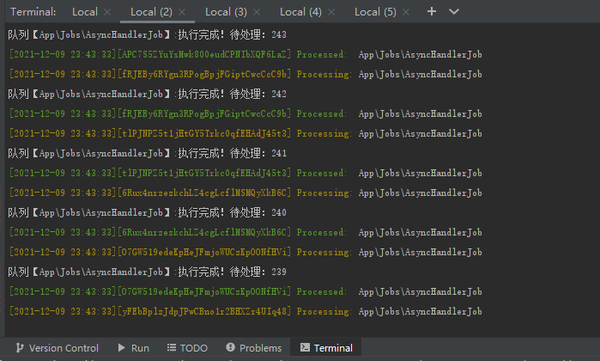
Task: Open the terminal options dropdown chevron
Action: click(x=454, y=12)
